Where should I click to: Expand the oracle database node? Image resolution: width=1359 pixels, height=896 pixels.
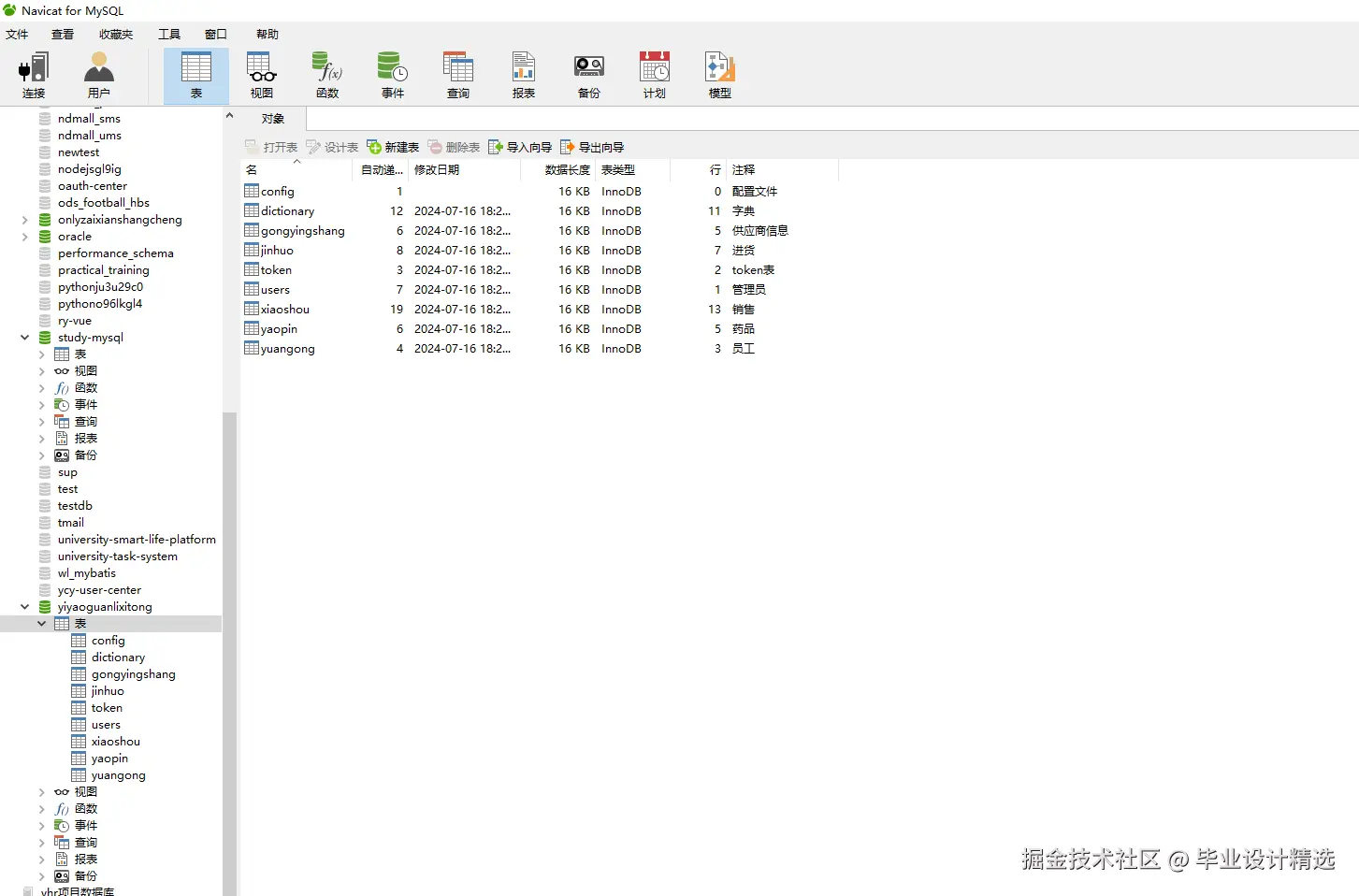pos(25,237)
